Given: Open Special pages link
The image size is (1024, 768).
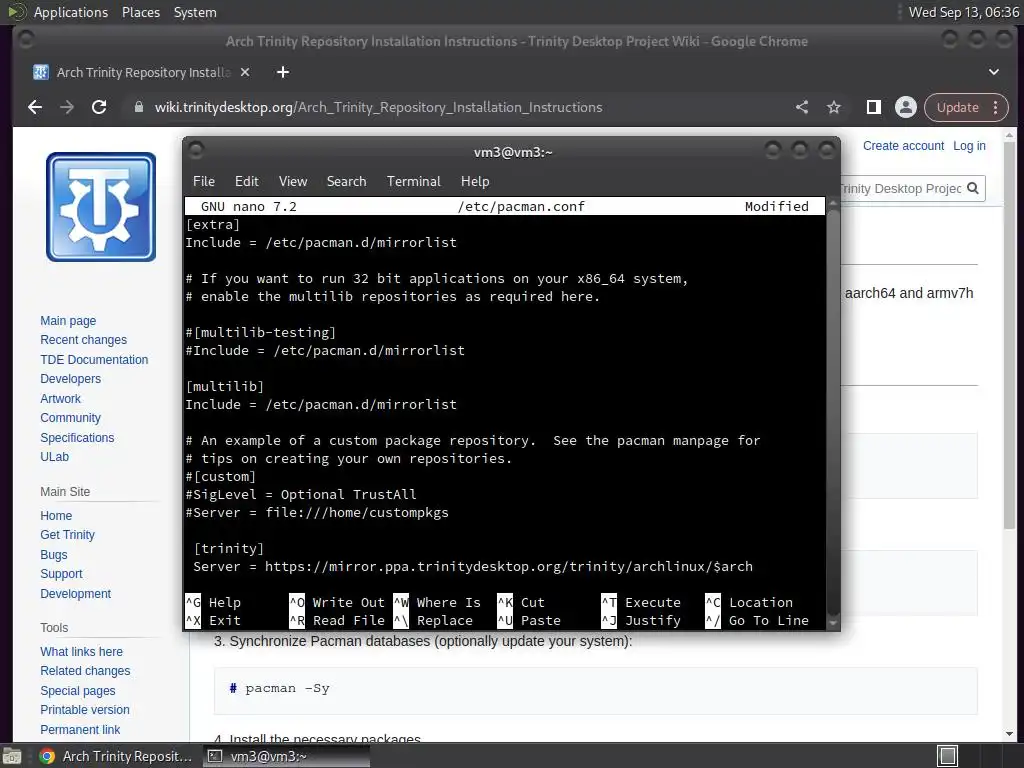Looking at the screenshot, I should [x=78, y=690].
